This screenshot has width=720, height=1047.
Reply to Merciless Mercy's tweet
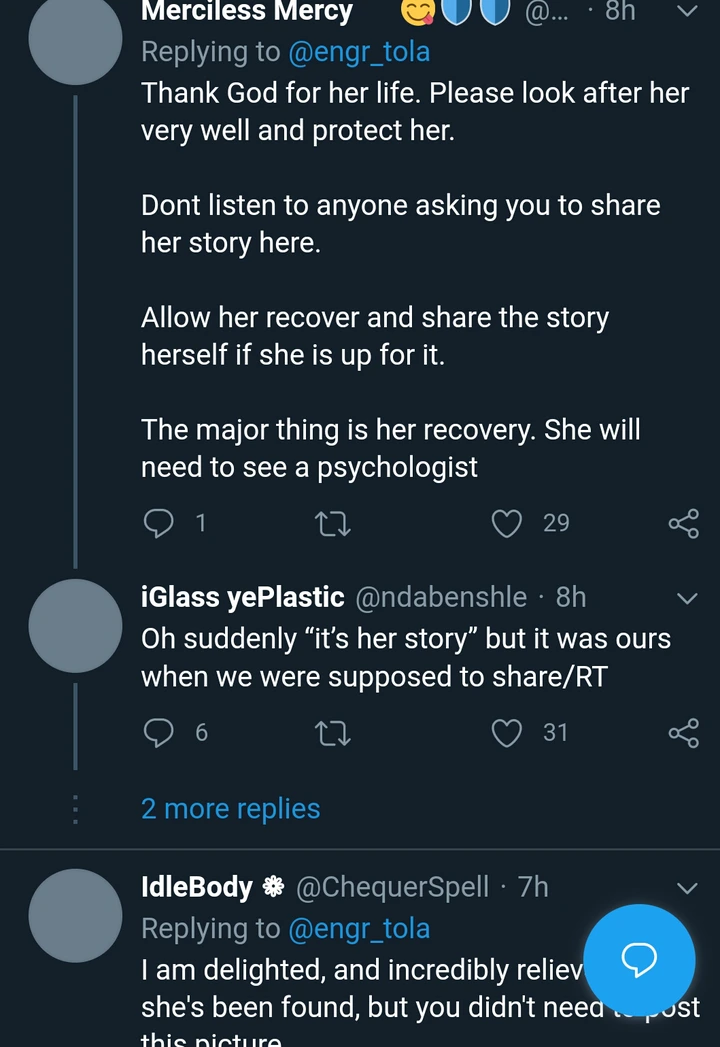pos(159,523)
